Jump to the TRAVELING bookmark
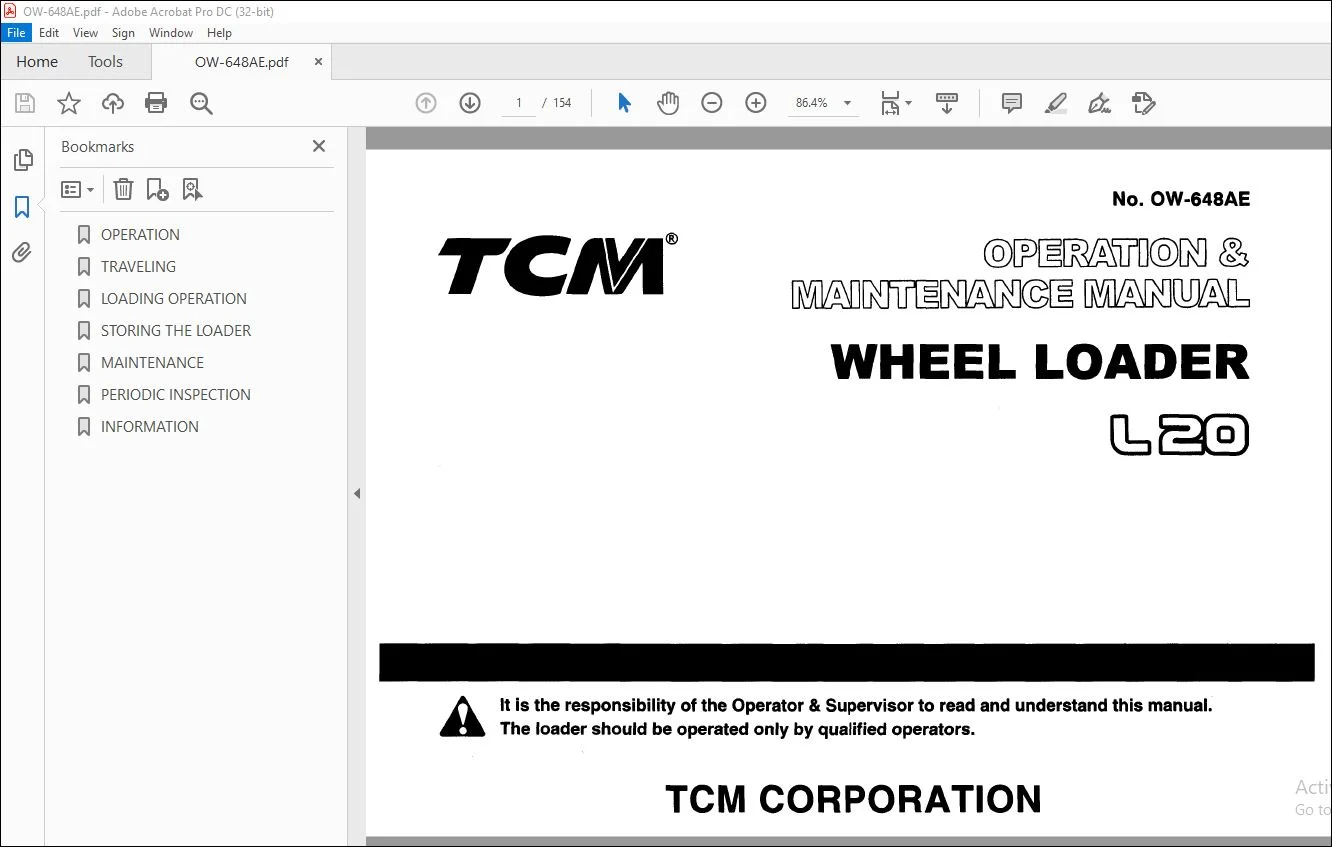Viewport: 1332px width, 847px height. [138, 267]
